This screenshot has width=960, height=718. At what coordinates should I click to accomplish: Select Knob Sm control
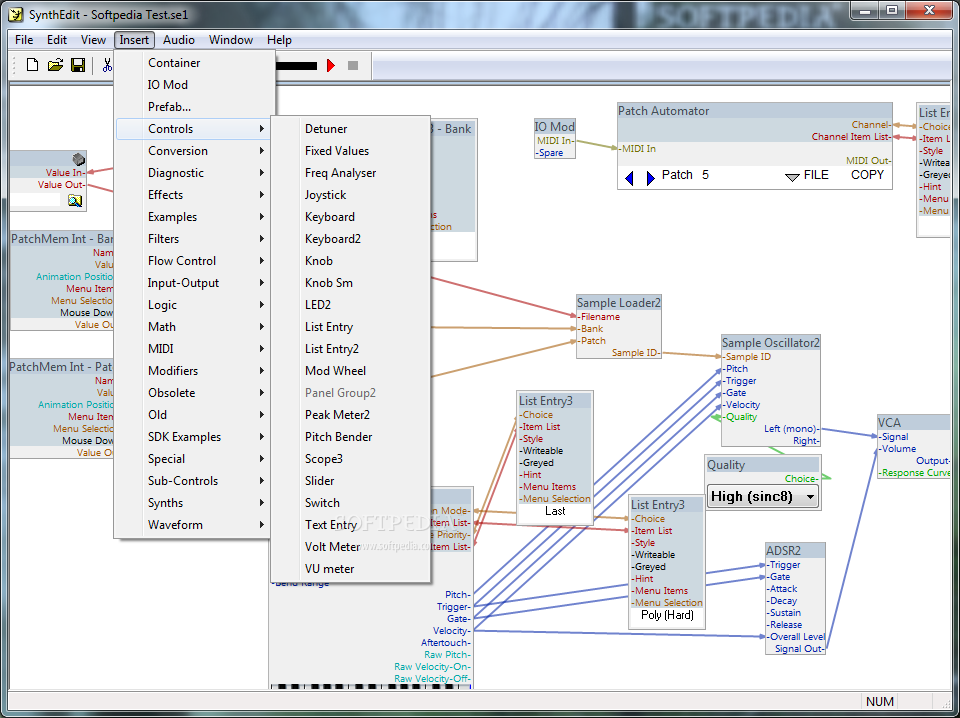[x=350, y=283]
